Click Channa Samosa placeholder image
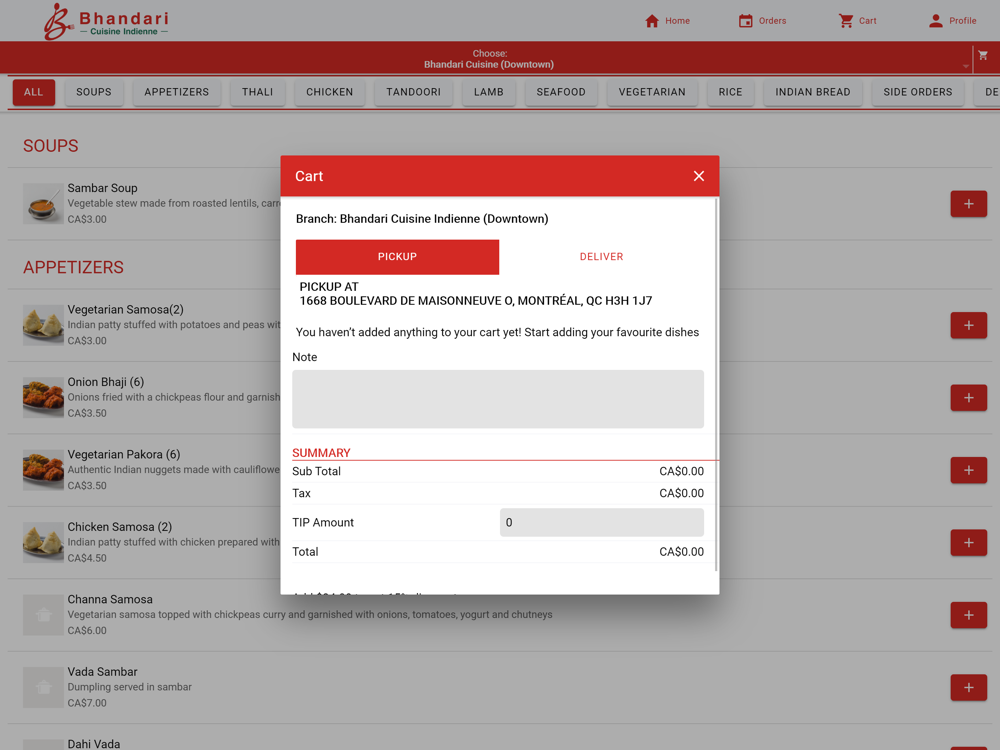This screenshot has height=750, width=1000. [x=43, y=615]
